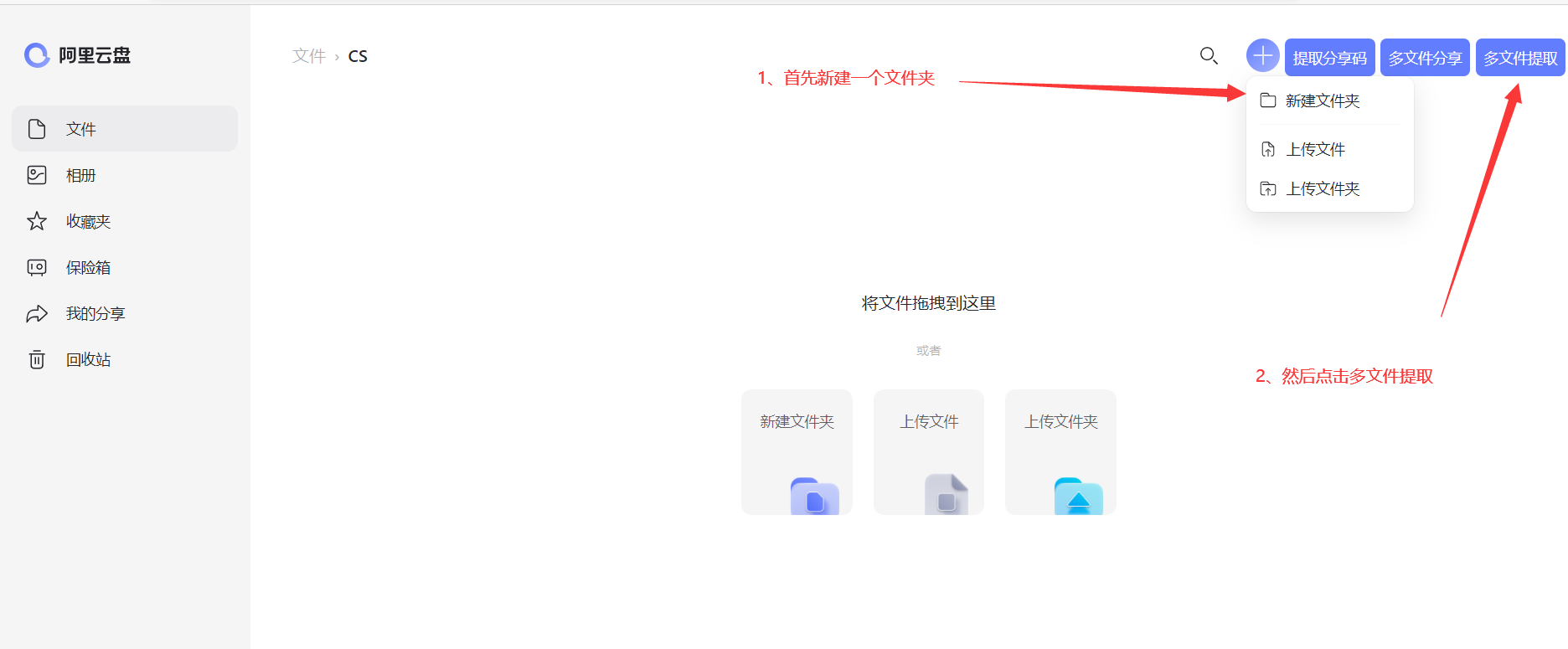Image resolution: width=1568 pixels, height=649 pixels.
Task: Click the 我的分享 share arrow icon
Action: [x=37, y=313]
